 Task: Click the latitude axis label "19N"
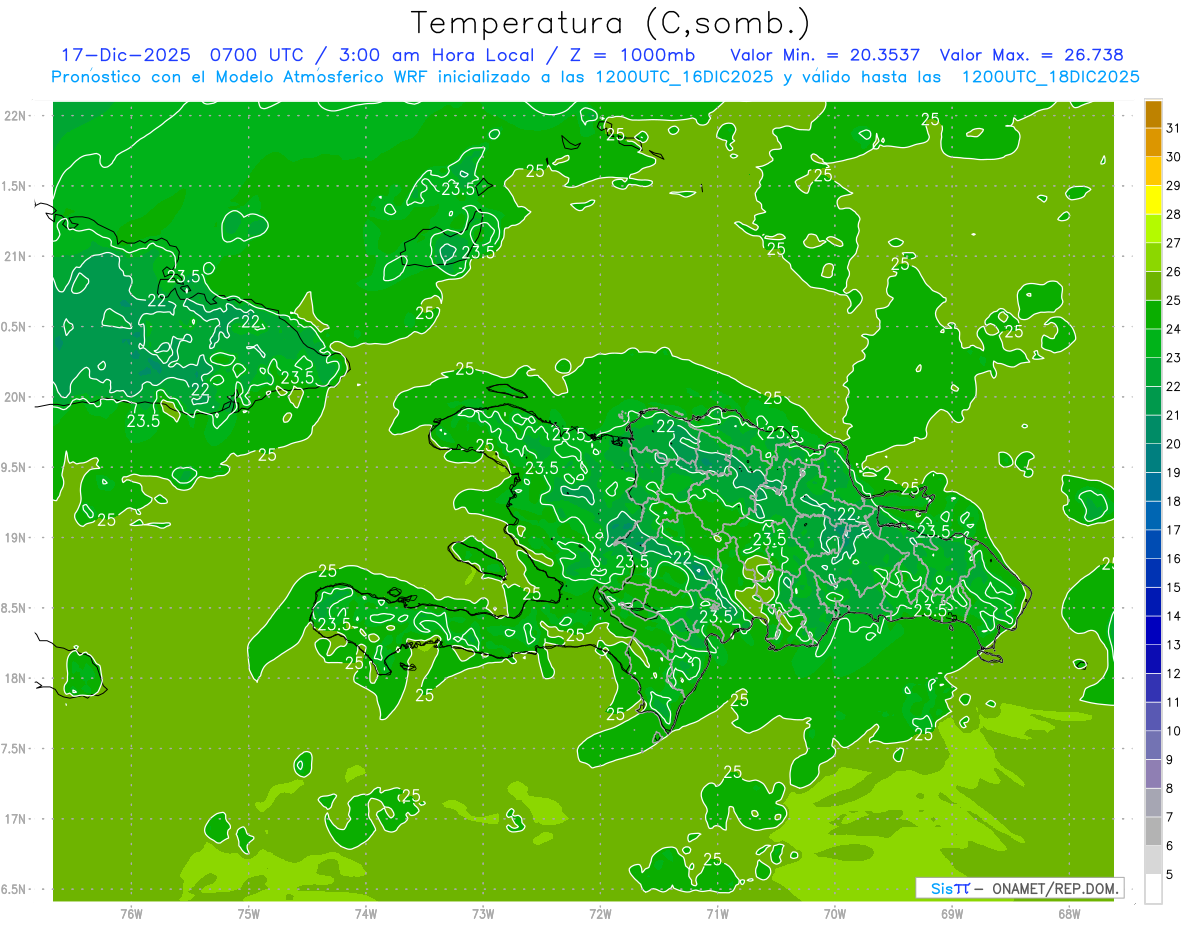pyautogui.click(x=14, y=538)
